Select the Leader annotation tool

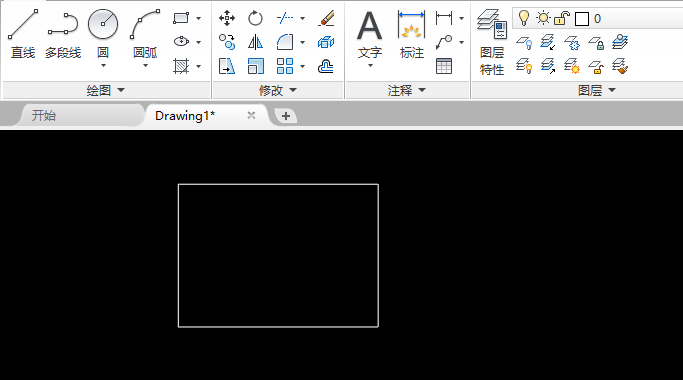pyautogui.click(x=444, y=42)
